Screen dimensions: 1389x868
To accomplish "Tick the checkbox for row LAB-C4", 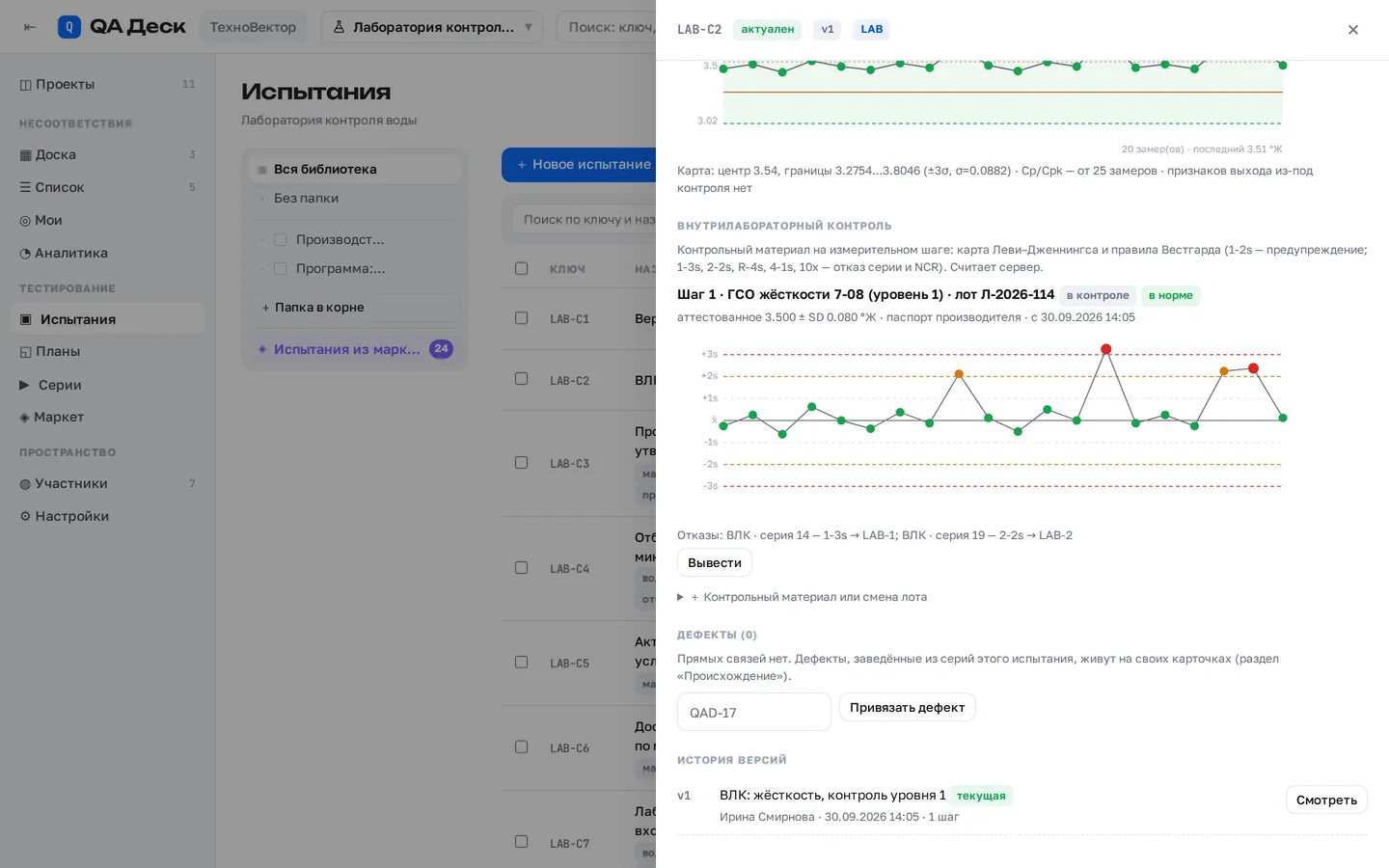I will (522, 568).
